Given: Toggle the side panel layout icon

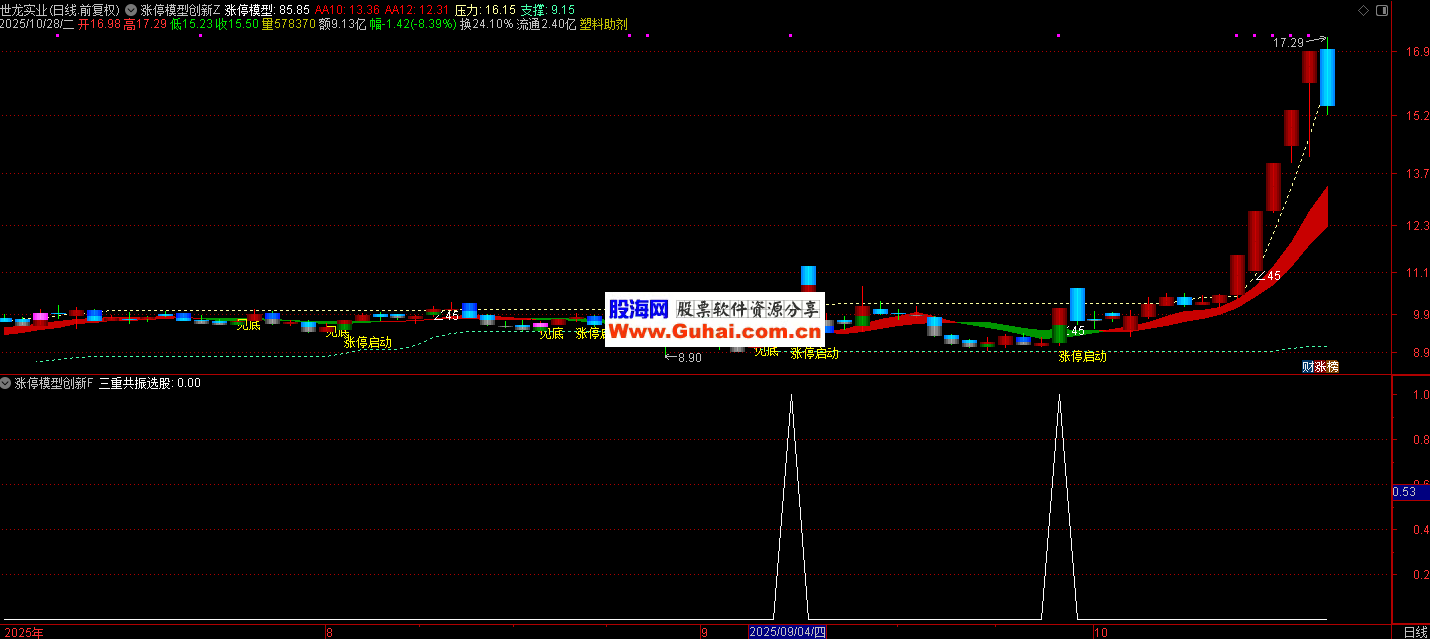Looking at the screenshot, I should coord(1382,10).
